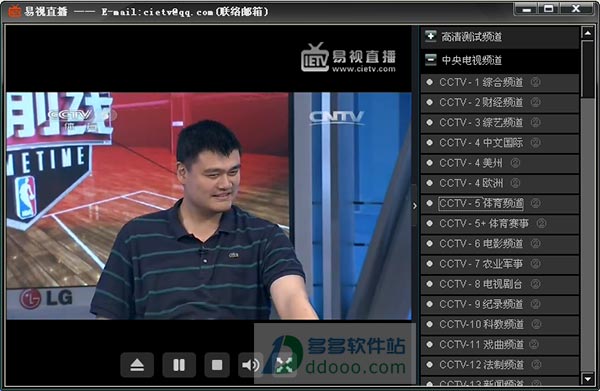Screen dimensions: 600x391
Task: Click source icon beside CCTV-4 美洲
Action: click(x=515, y=163)
